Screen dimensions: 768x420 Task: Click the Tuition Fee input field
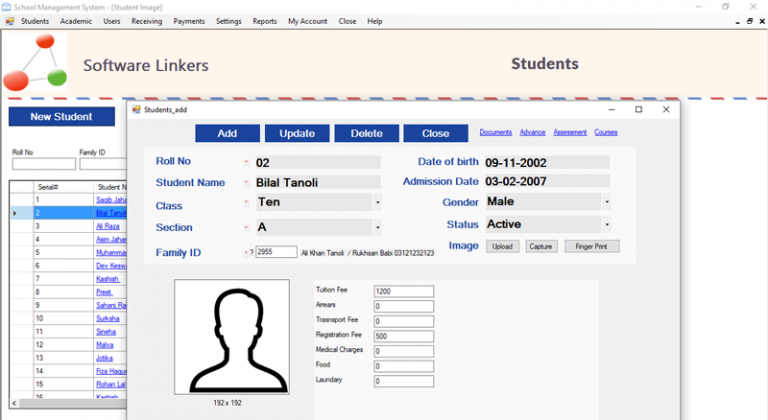point(404,291)
